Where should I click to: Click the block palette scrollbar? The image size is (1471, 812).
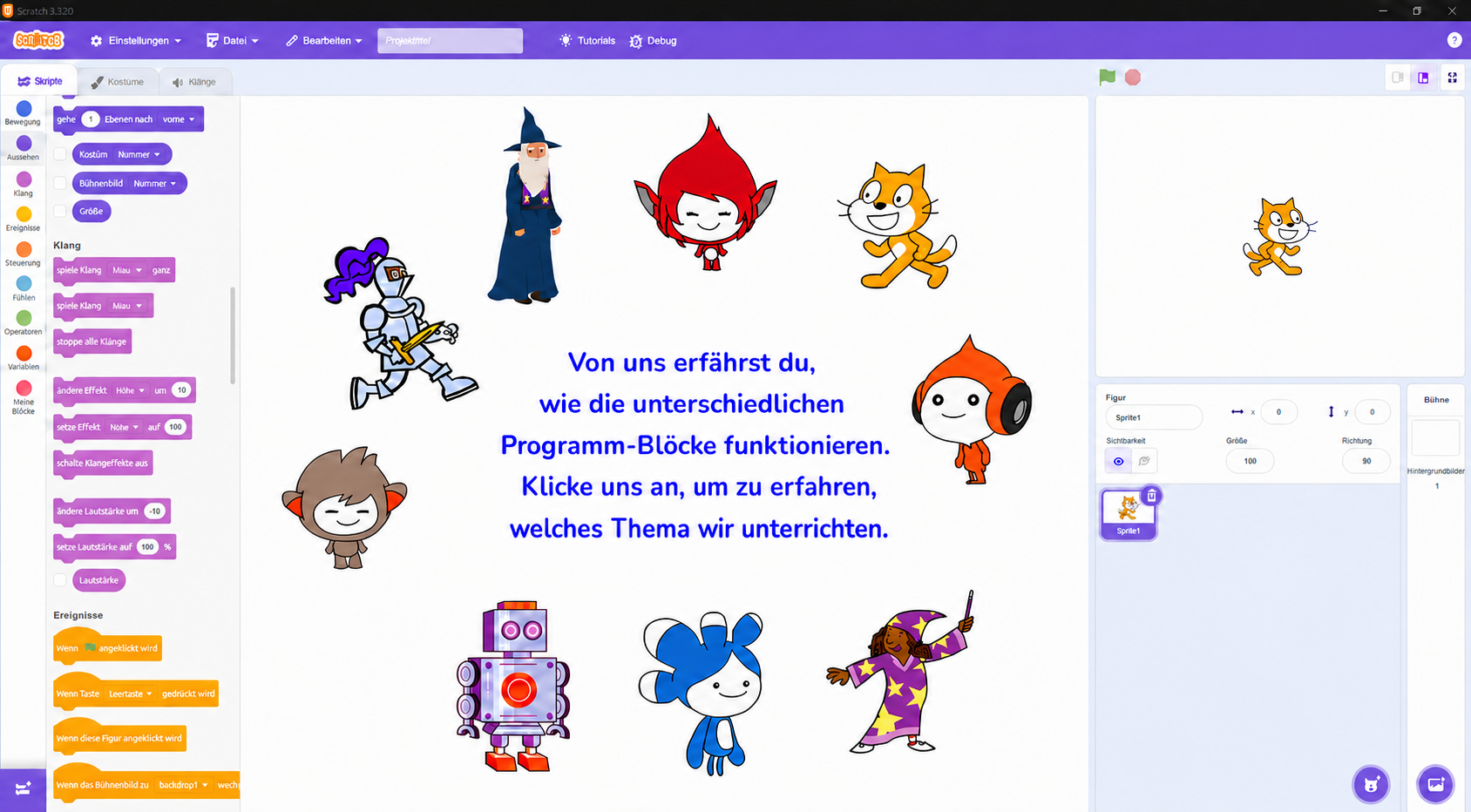pos(233,335)
